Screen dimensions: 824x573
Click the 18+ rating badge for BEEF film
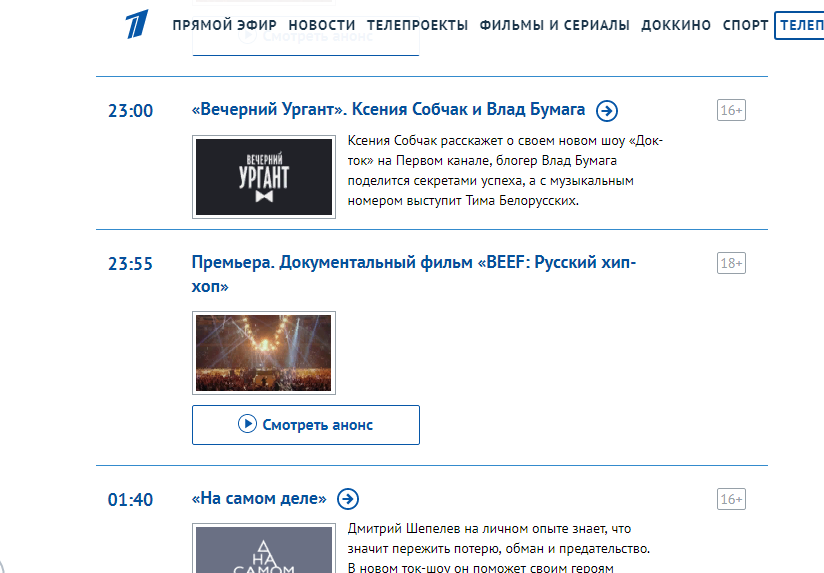(732, 263)
